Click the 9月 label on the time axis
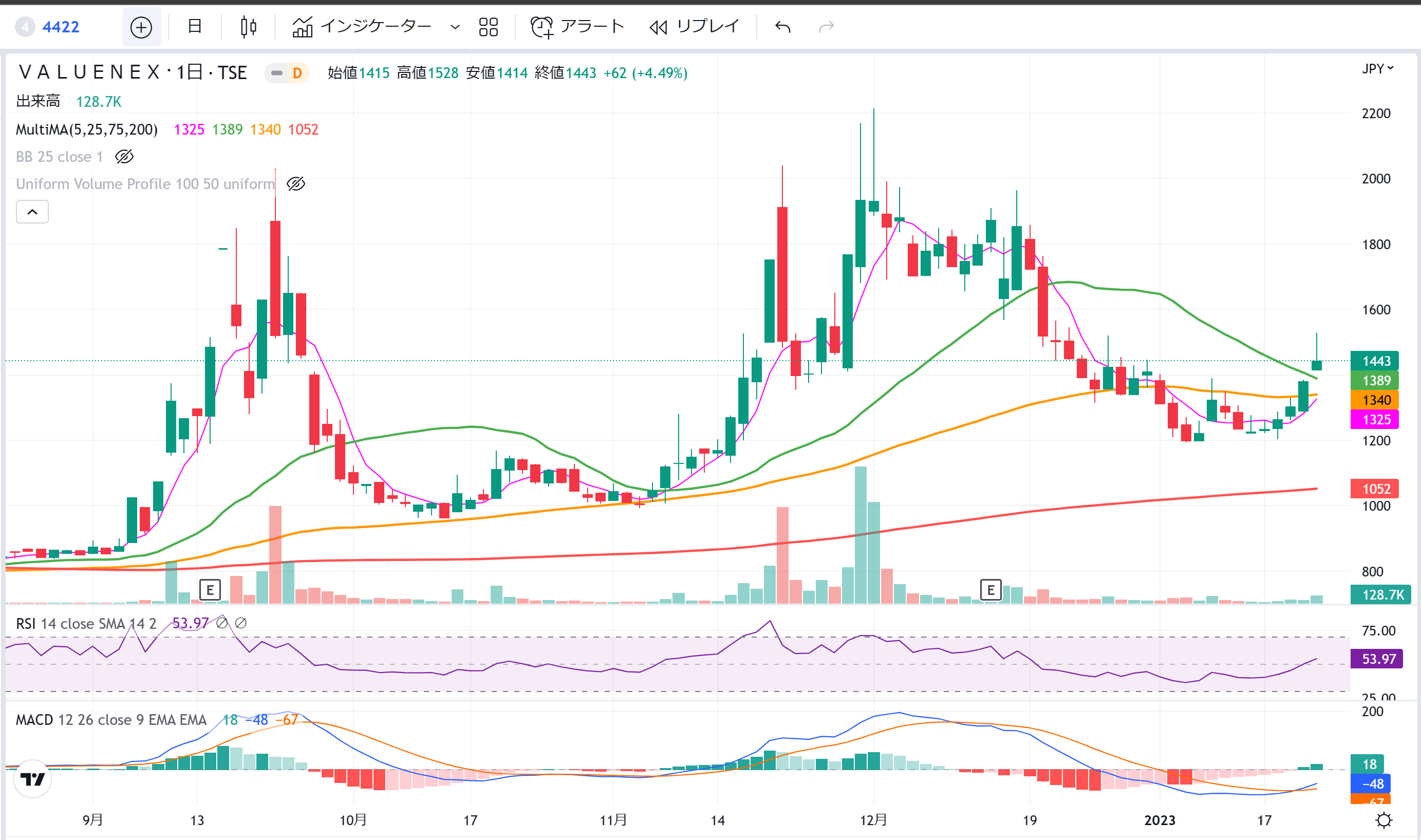Image resolution: width=1421 pixels, height=840 pixels. tap(93, 819)
